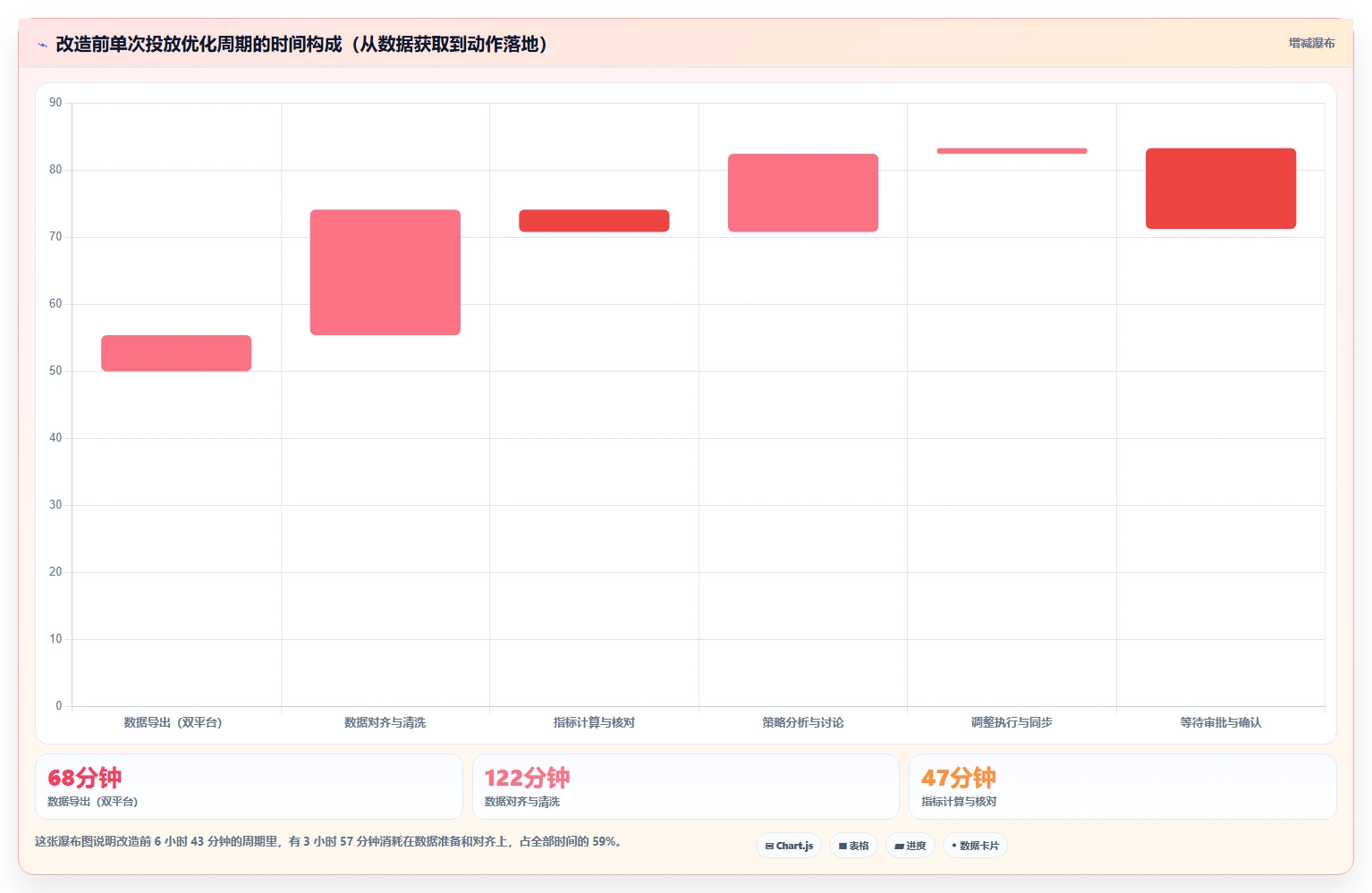Open the 68分钟 data card
The width and height of the screenshot is (1372, 893).
[249, 787]
